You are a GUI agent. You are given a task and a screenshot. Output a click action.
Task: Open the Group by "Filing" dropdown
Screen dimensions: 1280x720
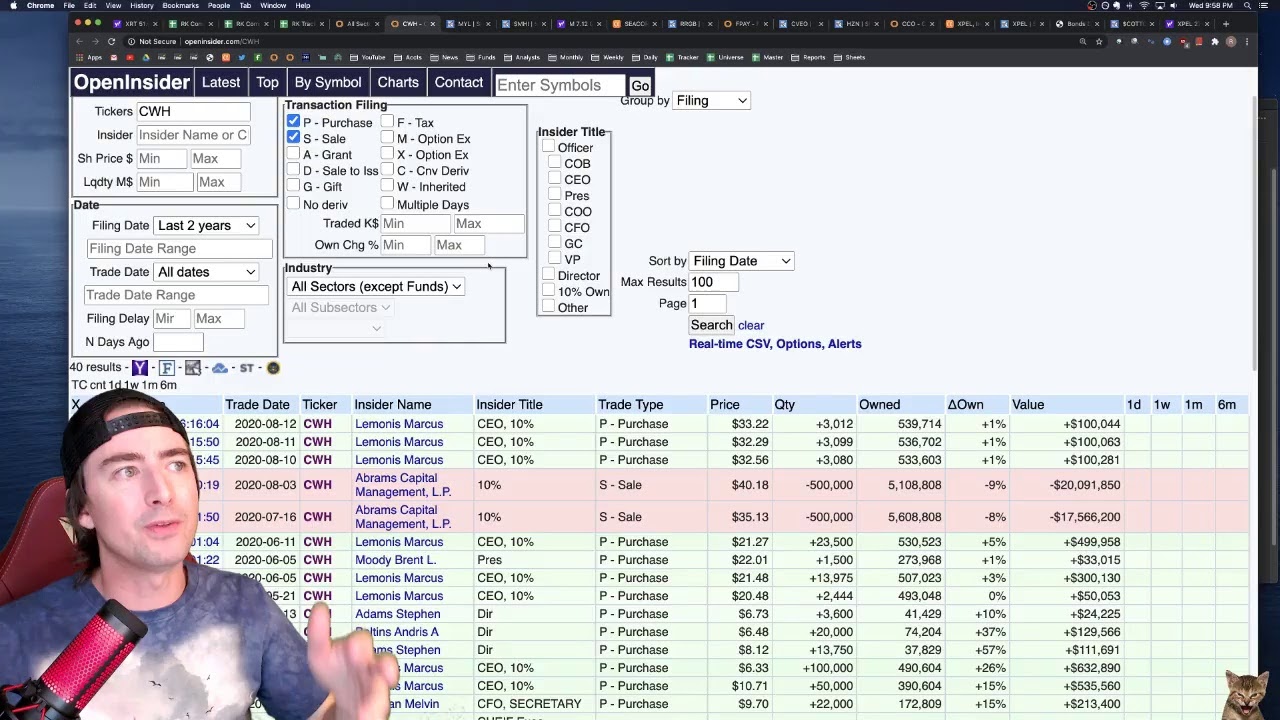tap(711, 100)
